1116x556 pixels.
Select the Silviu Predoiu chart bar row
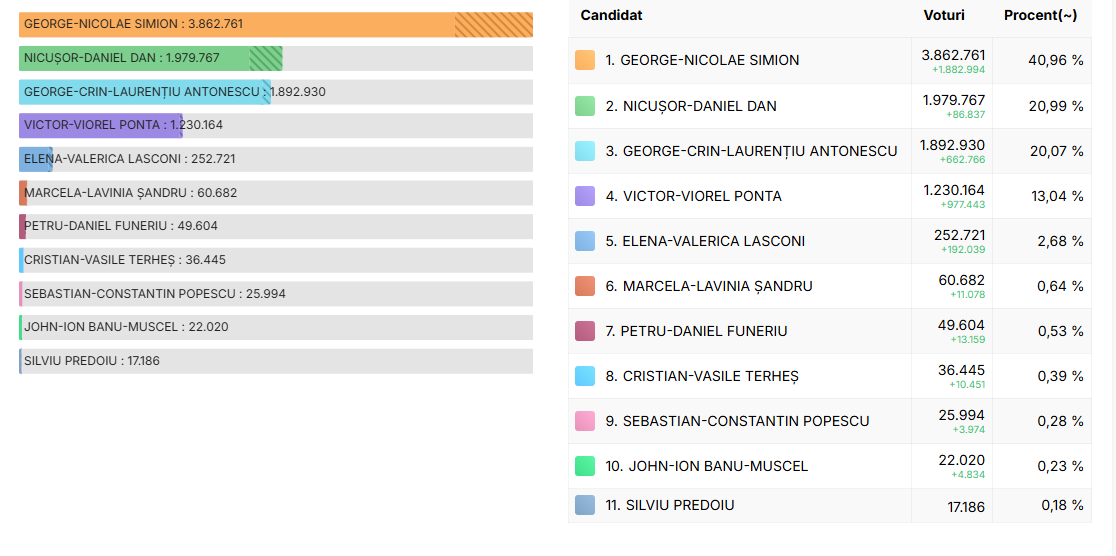click(276, 361)
